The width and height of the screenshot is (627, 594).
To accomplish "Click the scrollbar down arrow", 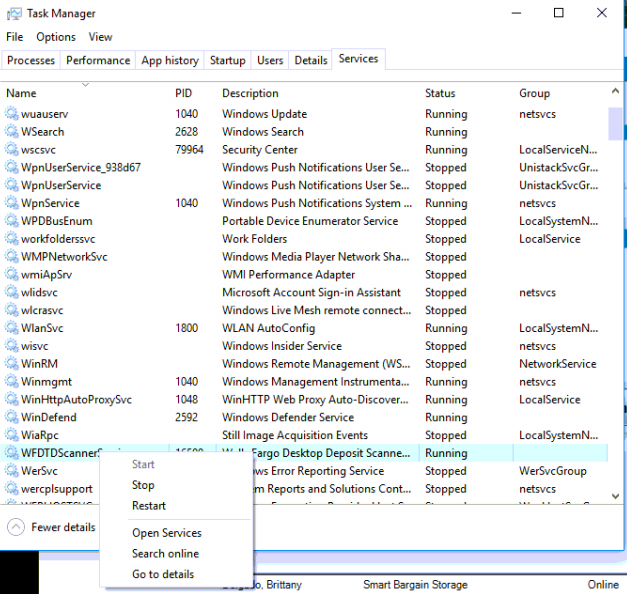I will (x=615, y=495).
